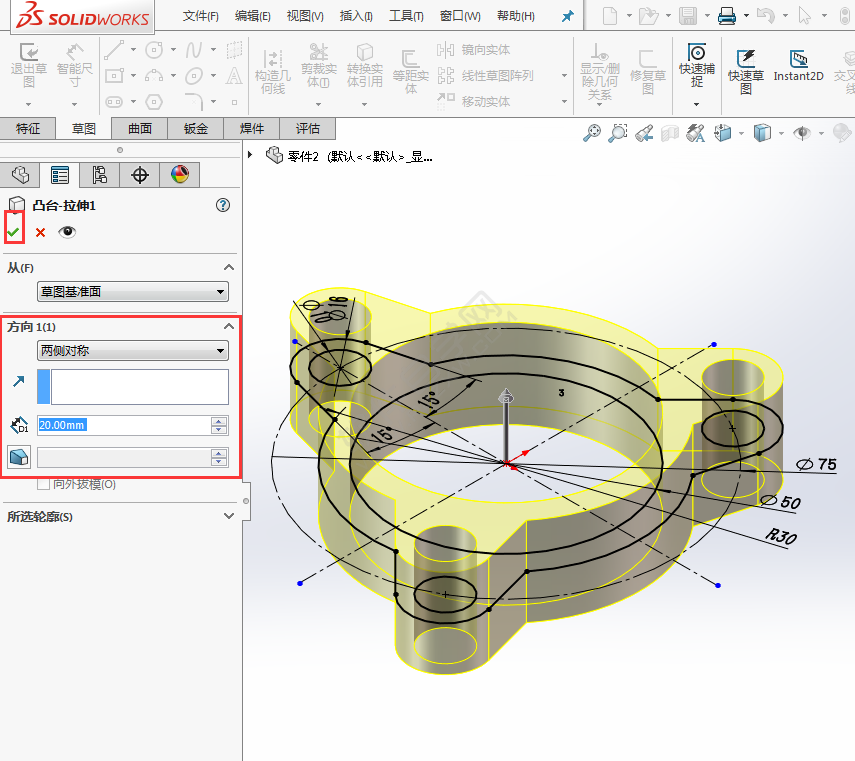
Task: Open the ConfigurationManager tab icon
Action: (x=99, y=175)
